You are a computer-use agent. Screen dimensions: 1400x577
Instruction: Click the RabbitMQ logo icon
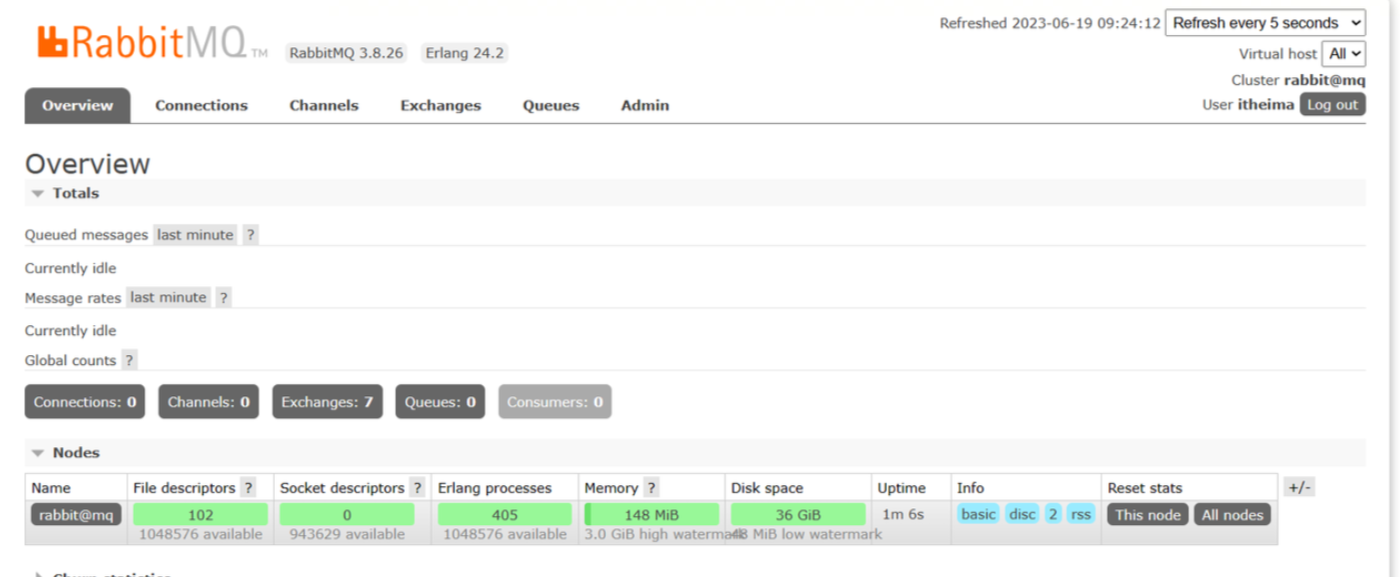click(52, 41)
